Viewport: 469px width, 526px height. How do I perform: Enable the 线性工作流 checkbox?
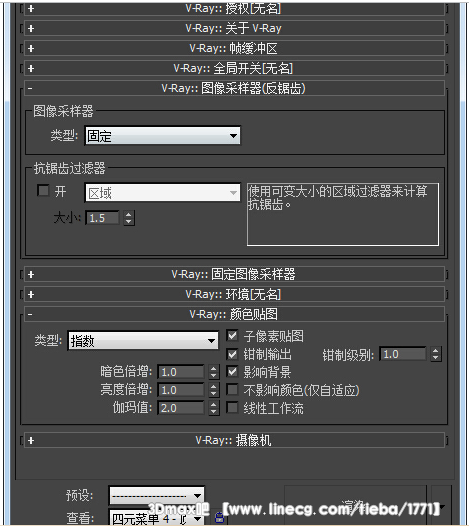coord(232,408)
